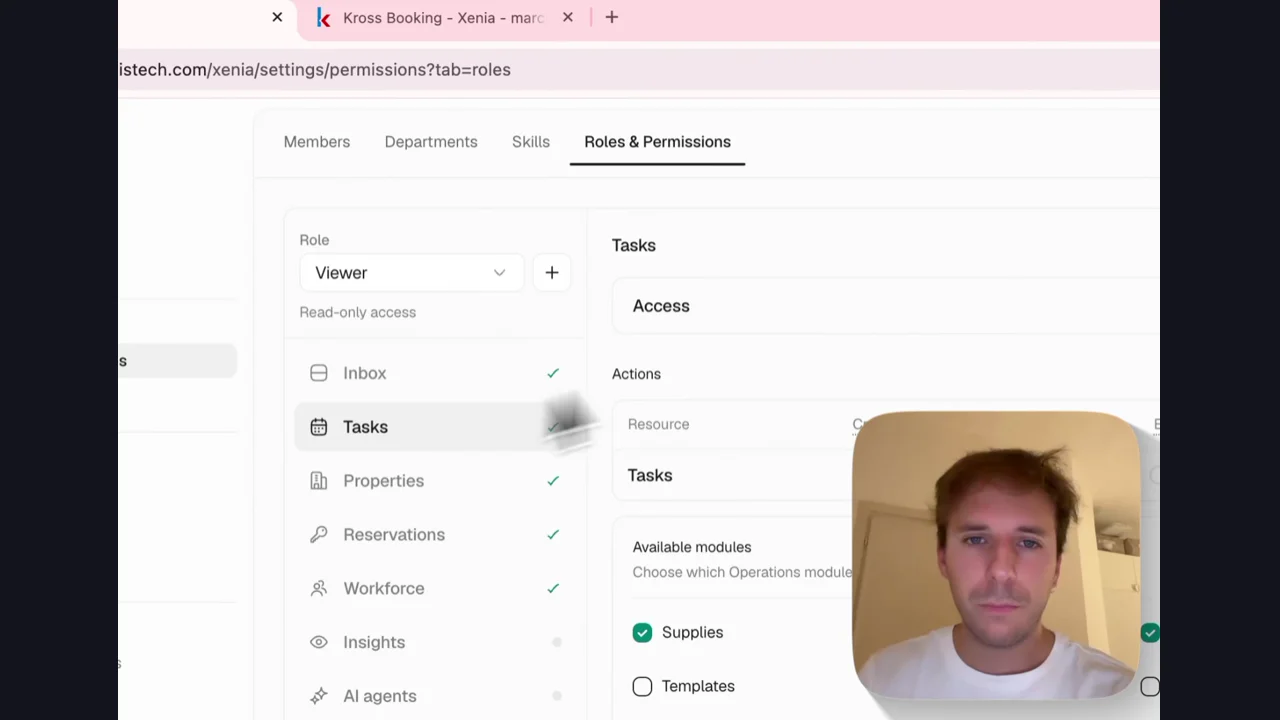Click the Kross Booking tab favicon
This screenshot has width=1280, height=720.
click(x=323, y=18)
